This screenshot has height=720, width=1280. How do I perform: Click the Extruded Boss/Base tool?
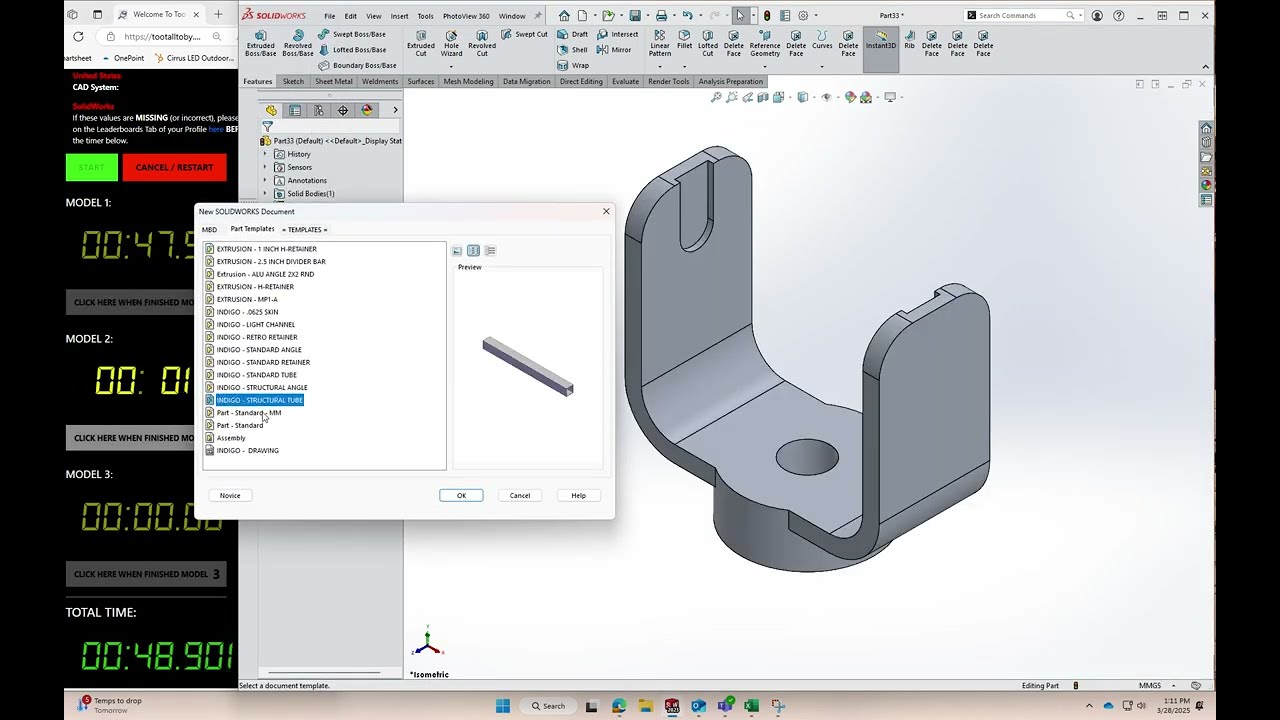[x=260, y=43]
